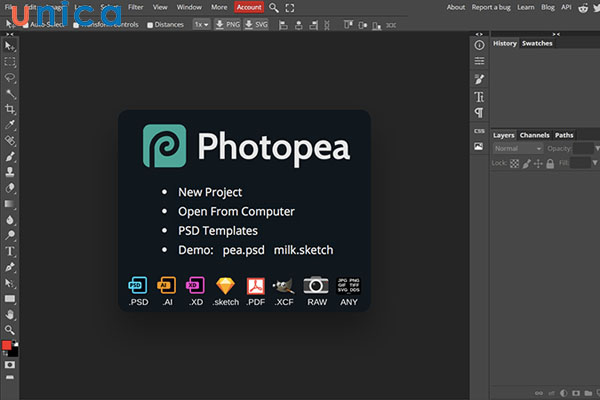Open the PSD Templates link
This screenshot has width=600, height=400.
click(218, 231)
